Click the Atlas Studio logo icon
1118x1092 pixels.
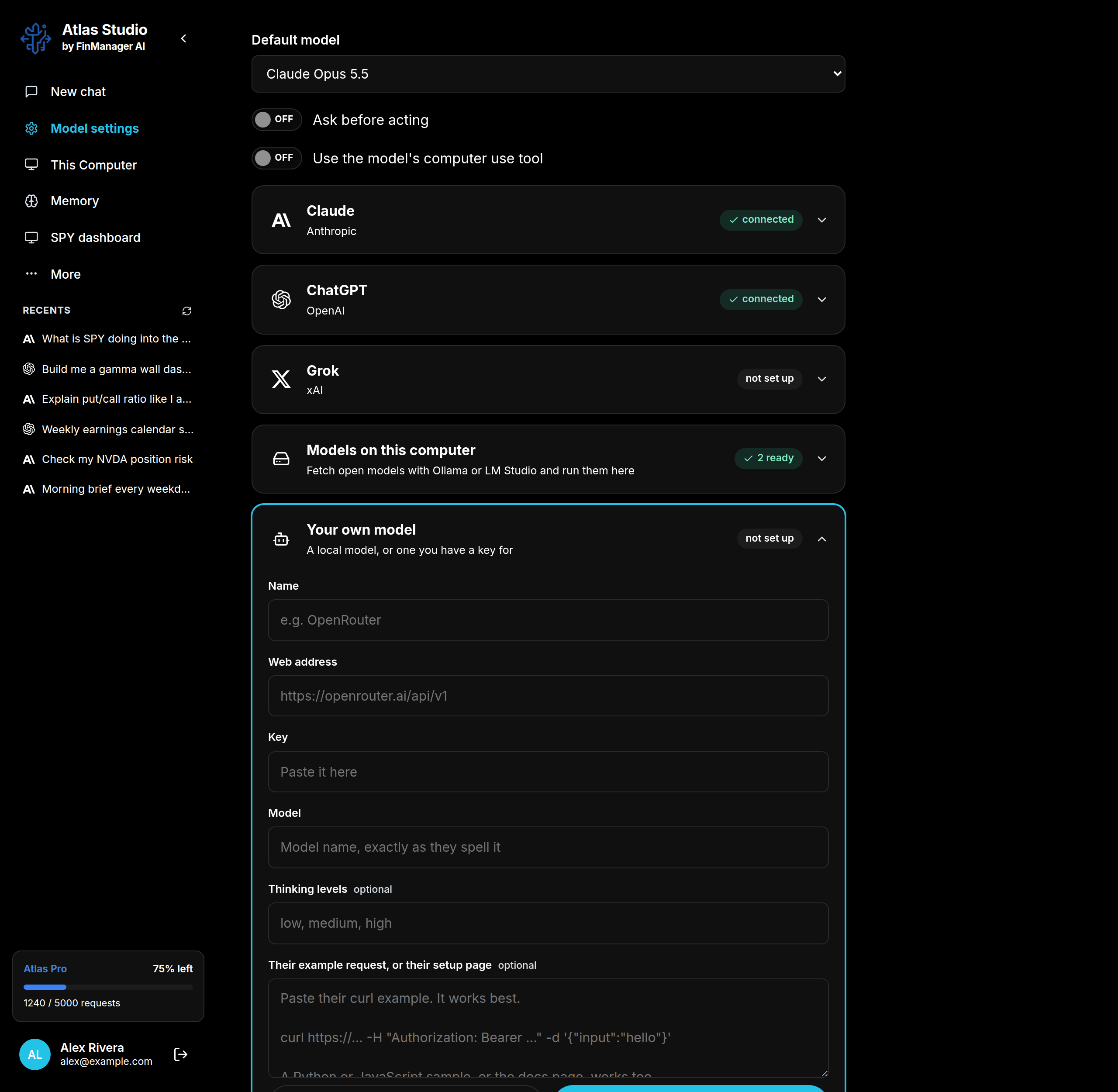click(35, 38)
